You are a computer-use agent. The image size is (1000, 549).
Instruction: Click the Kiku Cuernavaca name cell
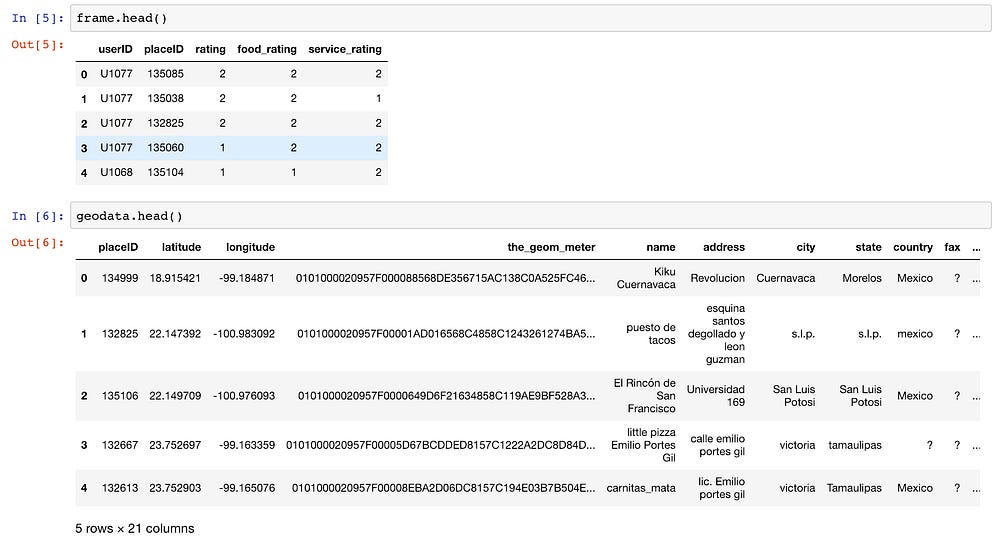(646, 278)
